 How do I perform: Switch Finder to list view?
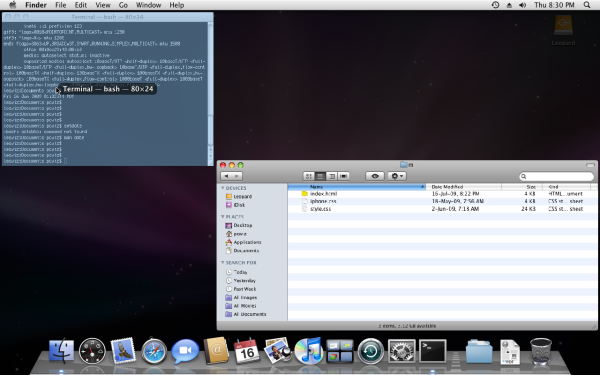320,176
